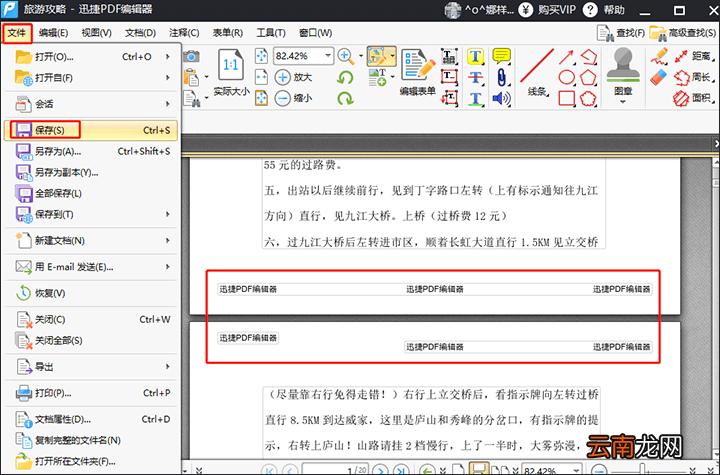
Task: Select the 面积 area measure tool
Action: point(693,98)
